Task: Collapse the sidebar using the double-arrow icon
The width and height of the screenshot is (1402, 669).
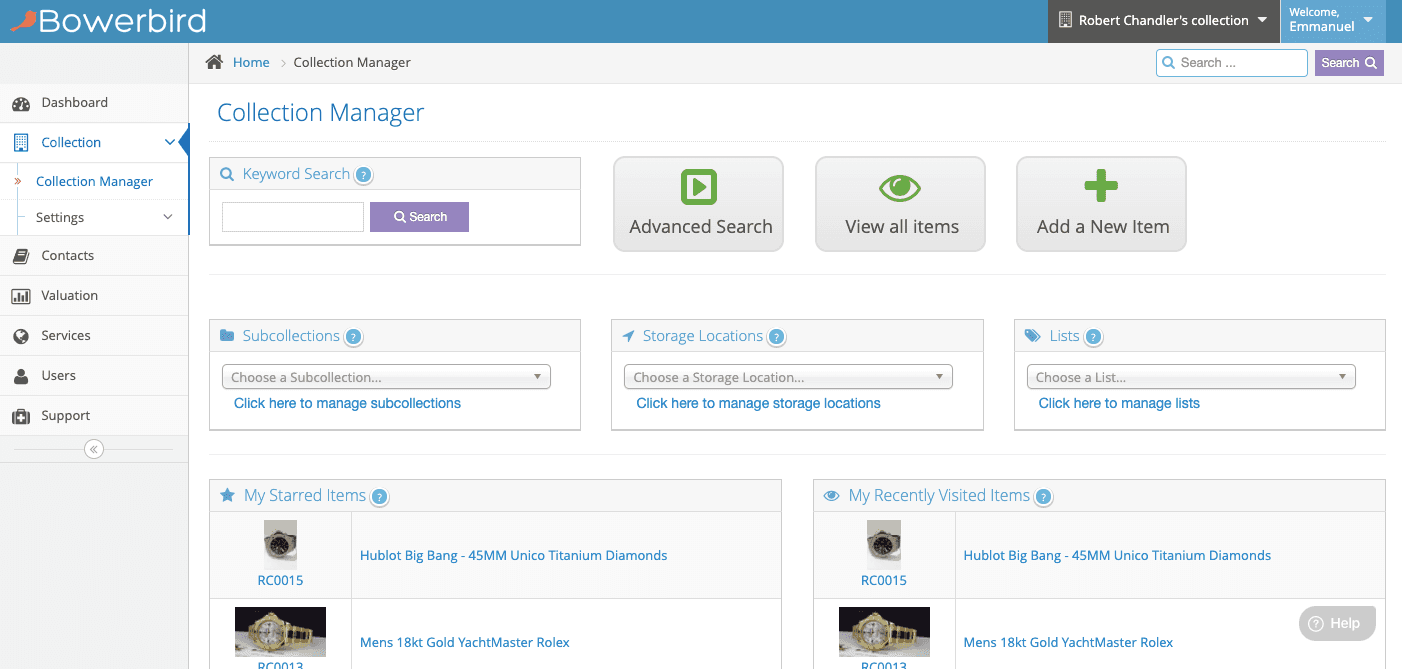Action: point(94,449)
